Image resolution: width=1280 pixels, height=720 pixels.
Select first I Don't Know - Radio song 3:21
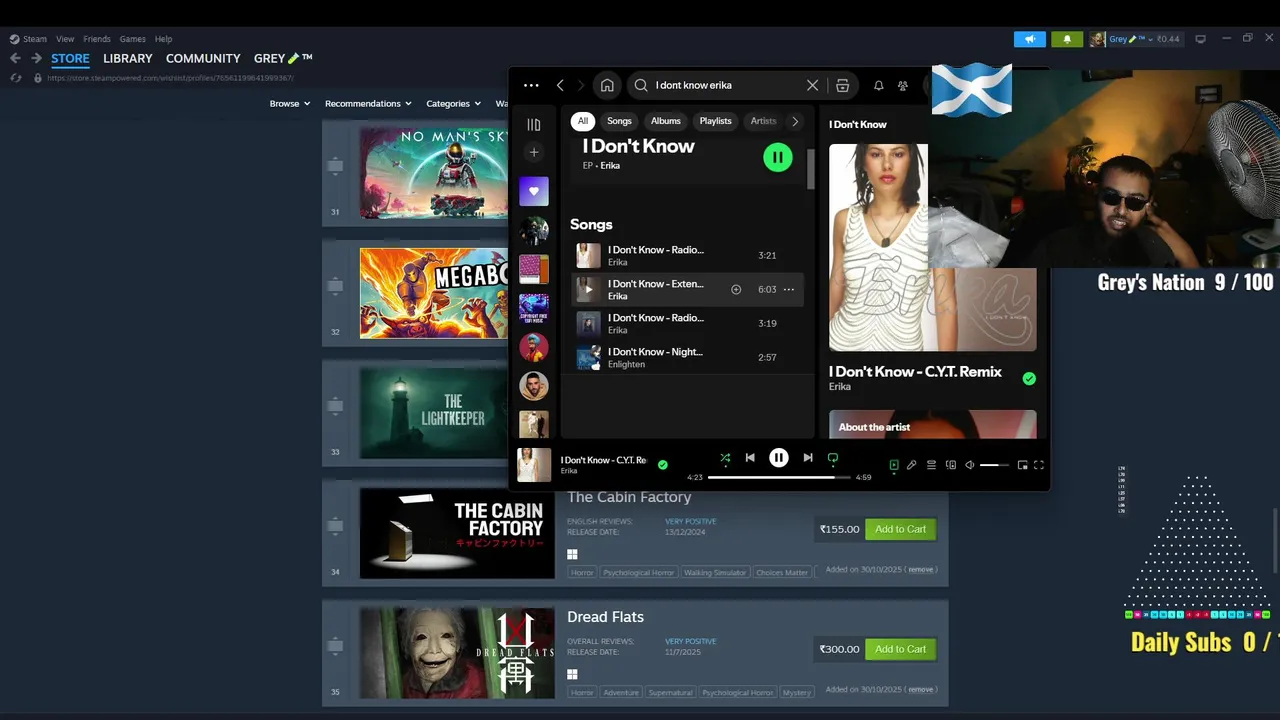coord(687,256)
